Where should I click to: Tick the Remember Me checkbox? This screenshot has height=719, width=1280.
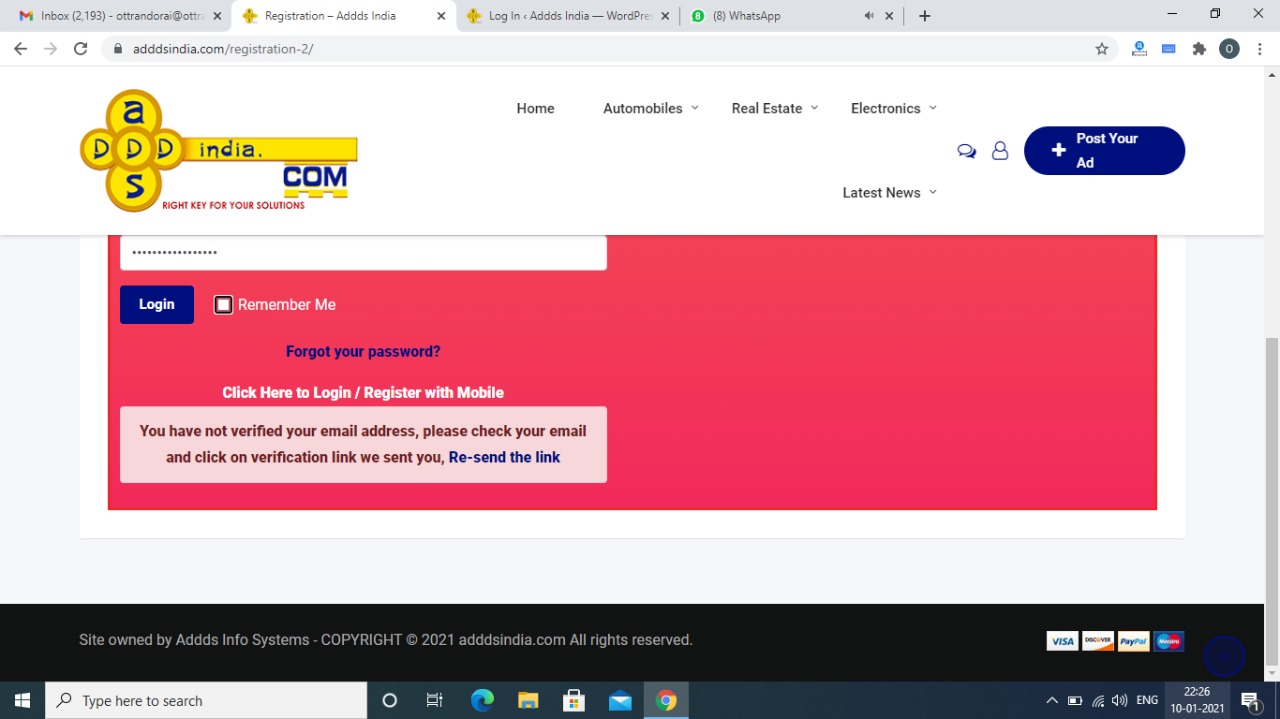(x=224, y=305)
